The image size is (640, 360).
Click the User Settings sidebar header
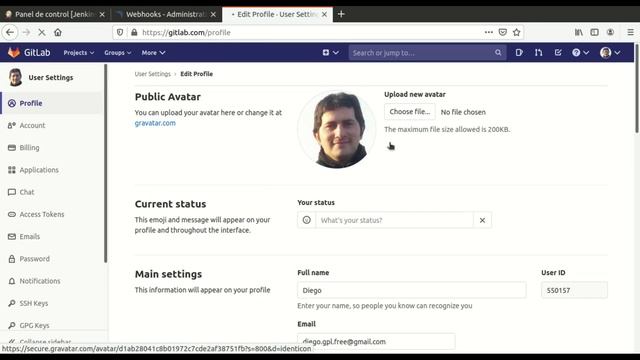[x=41, y=77]
